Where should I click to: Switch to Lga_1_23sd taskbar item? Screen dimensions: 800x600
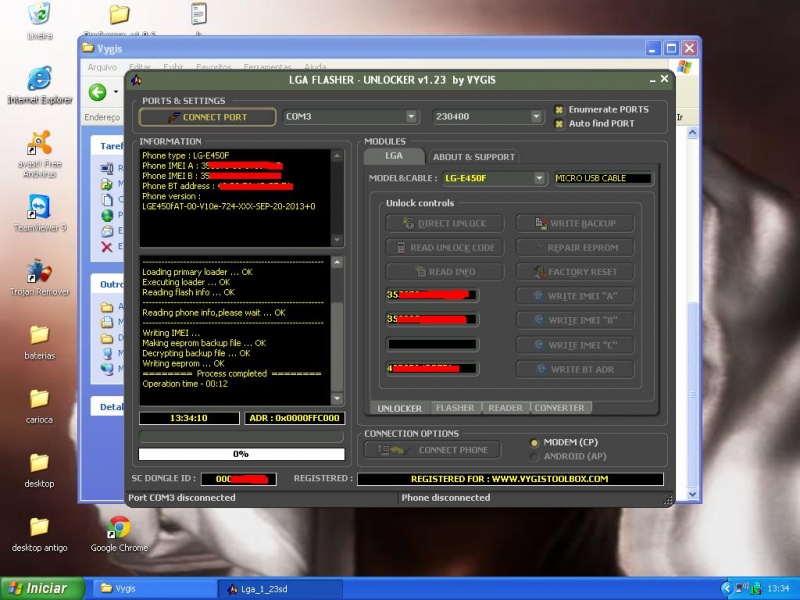(x=279, y=589)
